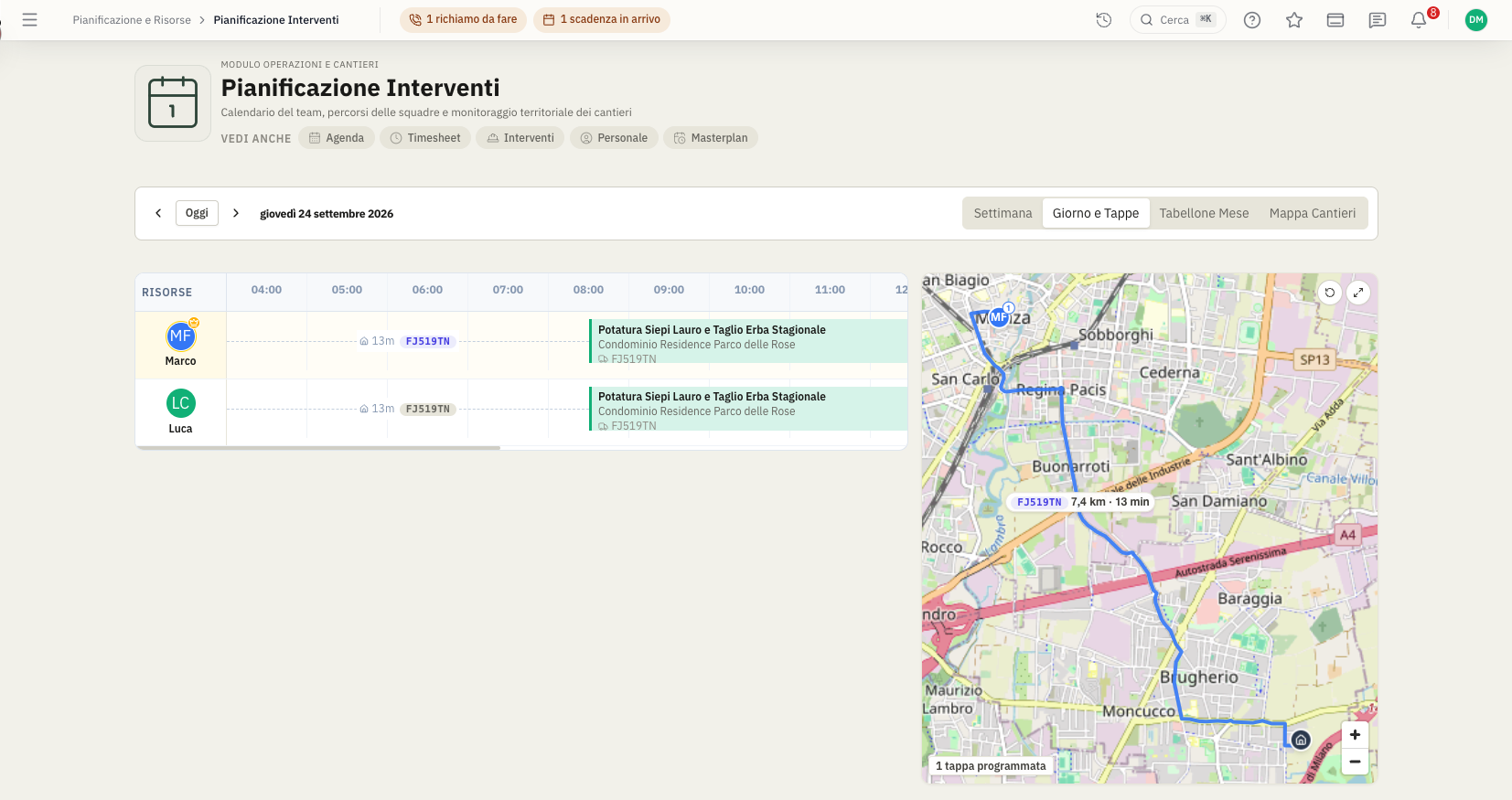Switch to the Settimana view
Viewport: 1512px width, 800px height.
[1003, 213]
